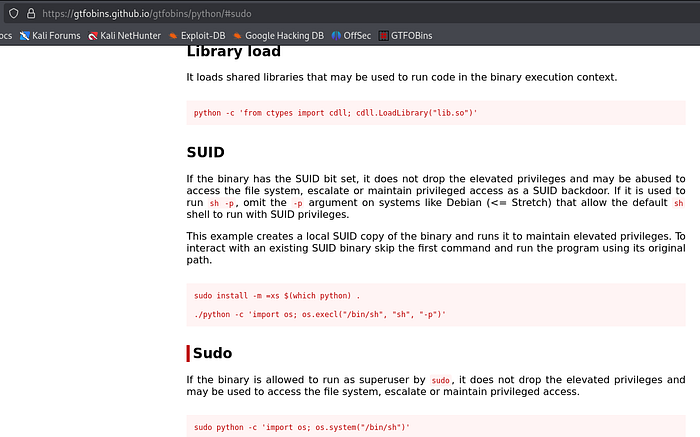
Task: Click the Exploit-DB bookmark favicon
Action: click(x=173, y=36)
